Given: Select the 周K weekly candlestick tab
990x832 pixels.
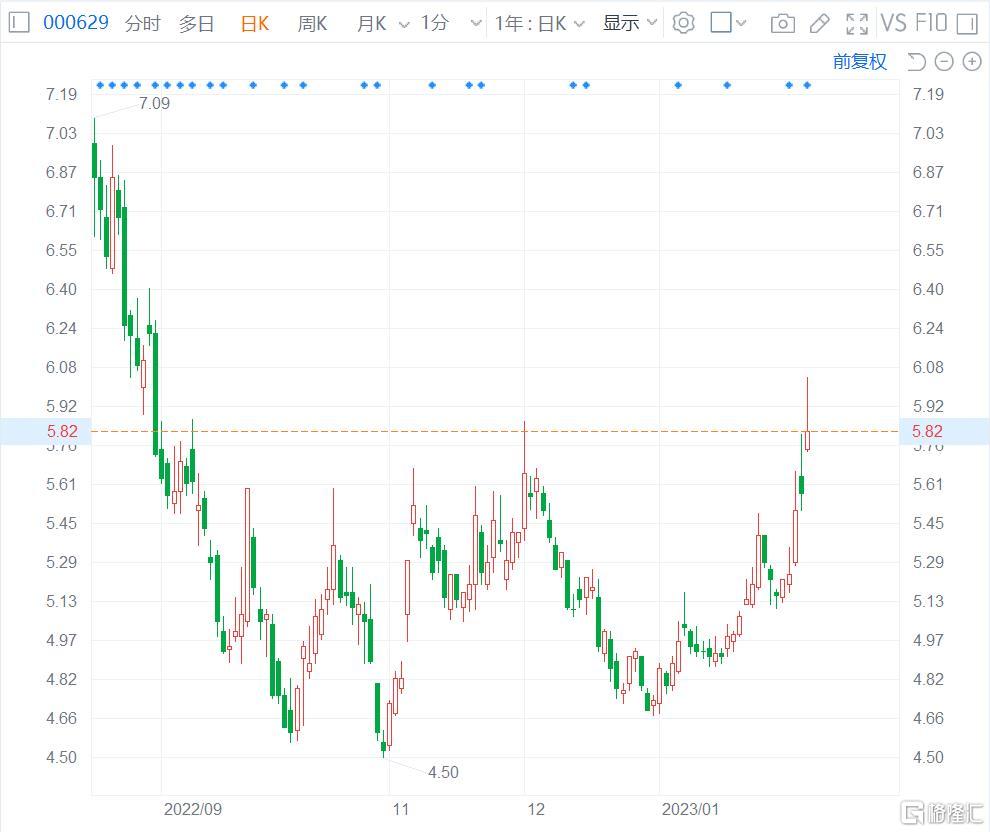Looking at the screenshot, I should [x=312, y=23].
